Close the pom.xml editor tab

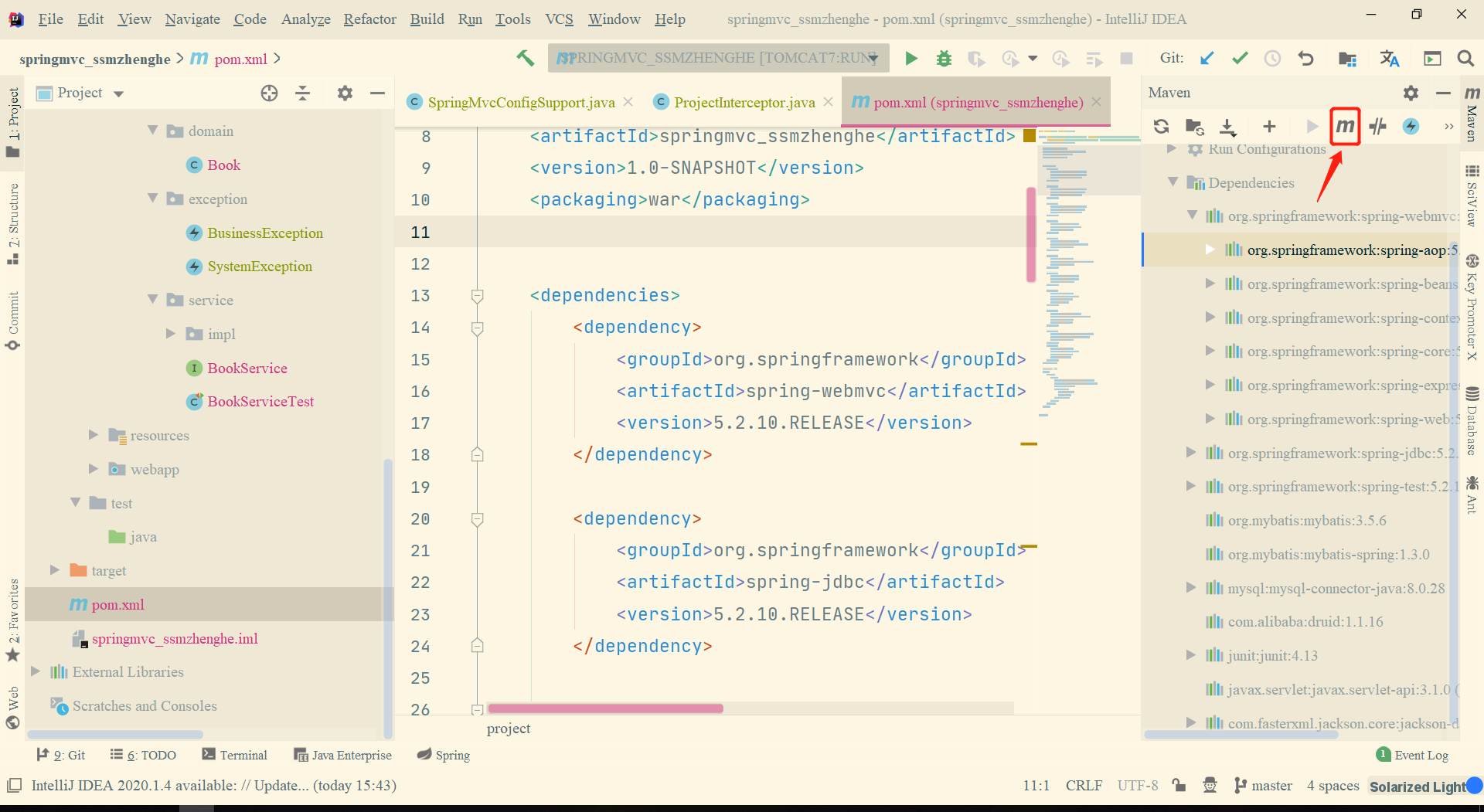(x=1096, y=102)
